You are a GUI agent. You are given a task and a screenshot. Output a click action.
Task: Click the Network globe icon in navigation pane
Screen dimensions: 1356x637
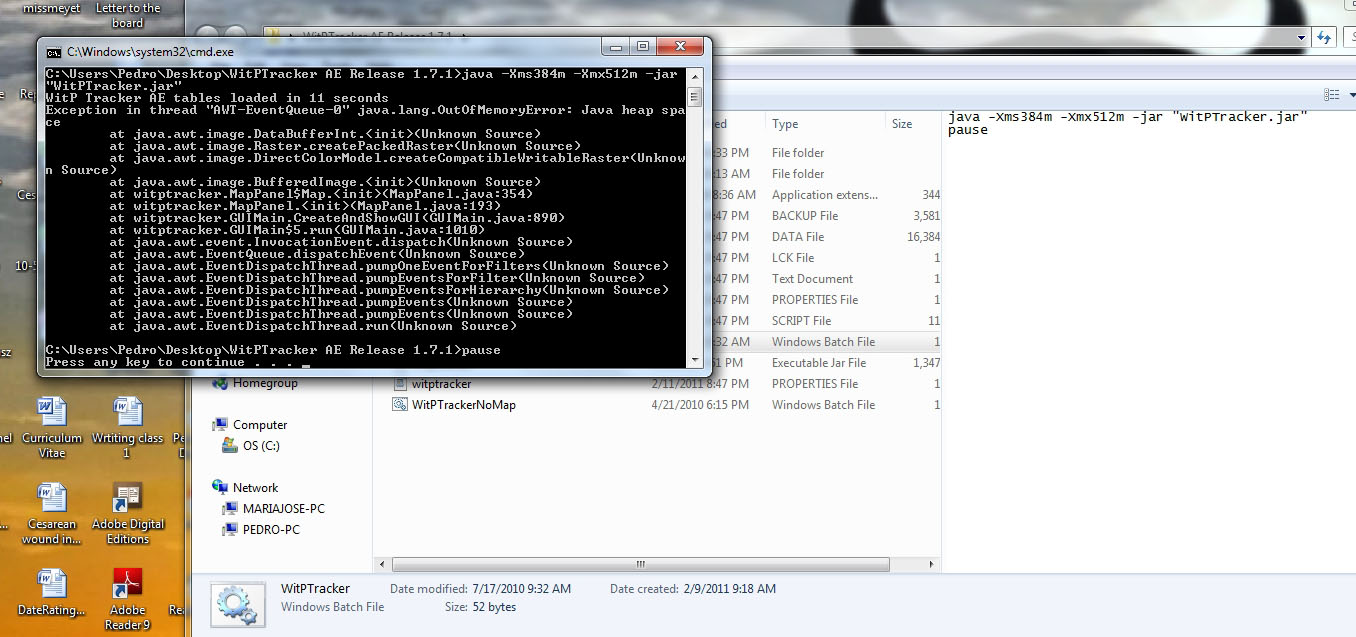220,488
